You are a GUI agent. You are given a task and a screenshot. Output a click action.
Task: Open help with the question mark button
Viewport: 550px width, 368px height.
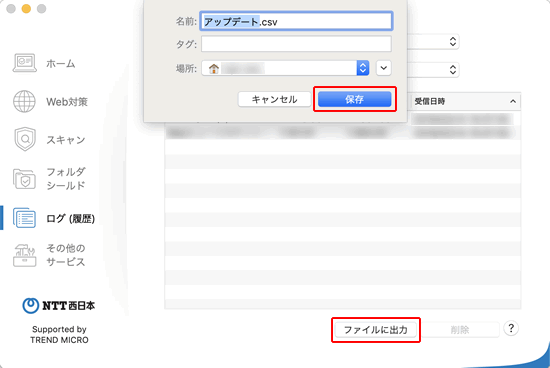(x=511, y=329)
